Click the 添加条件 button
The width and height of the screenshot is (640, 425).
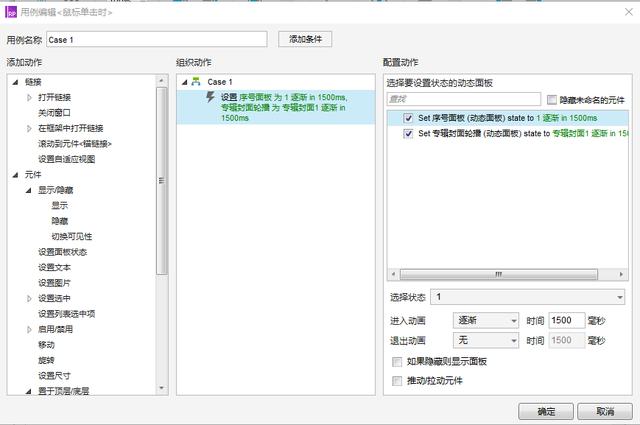pos(305,39)
